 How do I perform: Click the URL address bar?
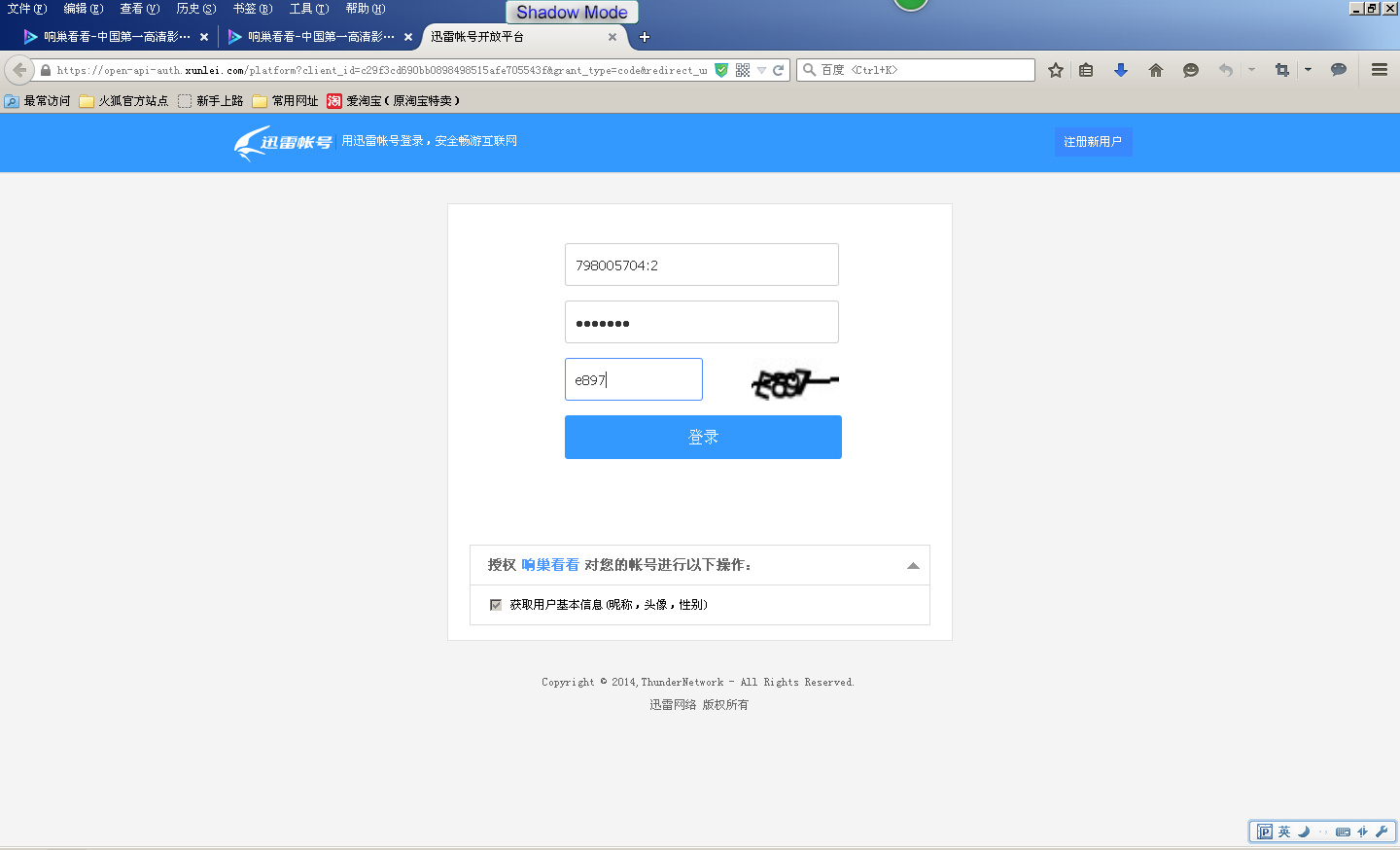click(x=381, y=70)
